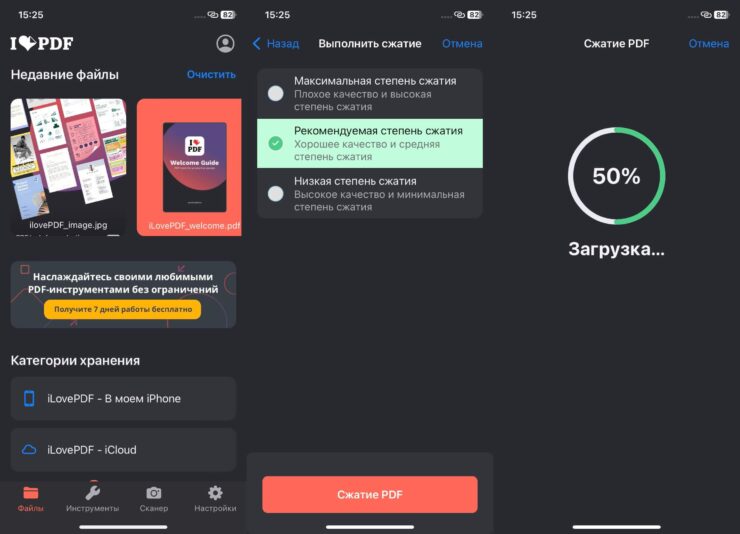Select Низкая степень сжатия radio option
Screen dimensions: 740x534
tap(275, 194)
